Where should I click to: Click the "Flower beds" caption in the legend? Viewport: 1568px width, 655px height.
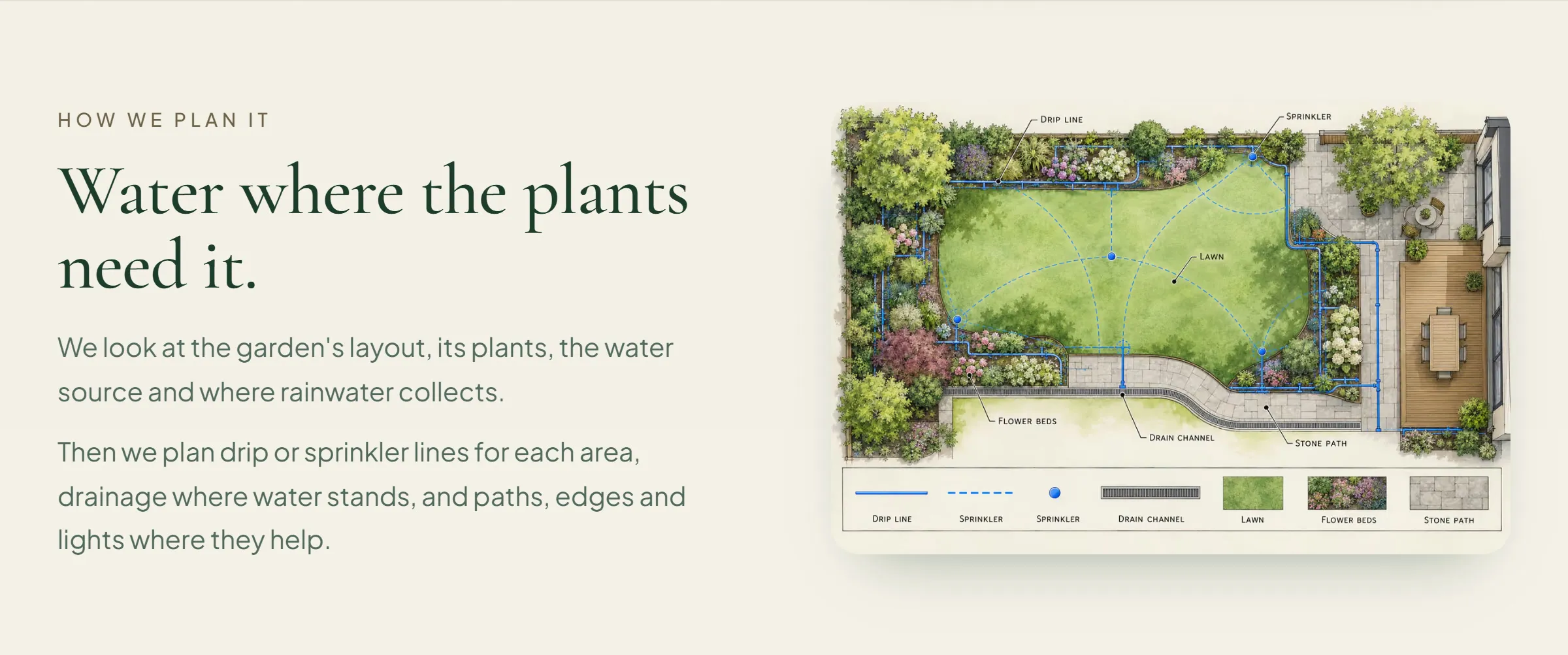point(1348,520)
